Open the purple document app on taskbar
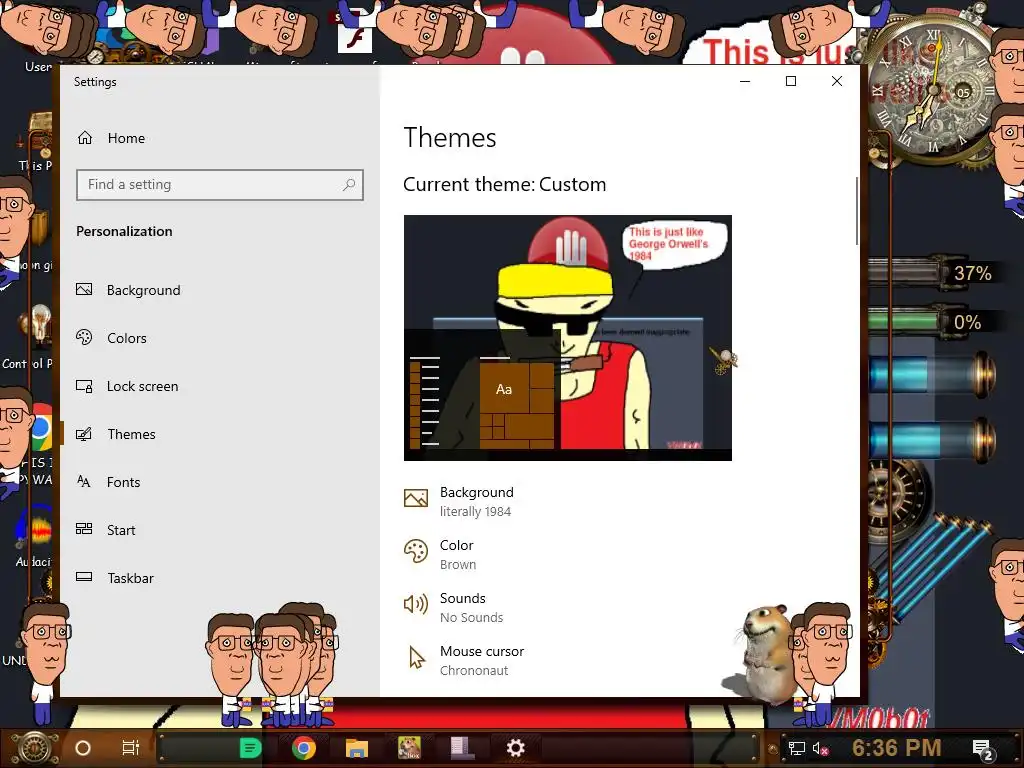The height and width of the screenshot is (768, 1024). click(x=462, y=748)
